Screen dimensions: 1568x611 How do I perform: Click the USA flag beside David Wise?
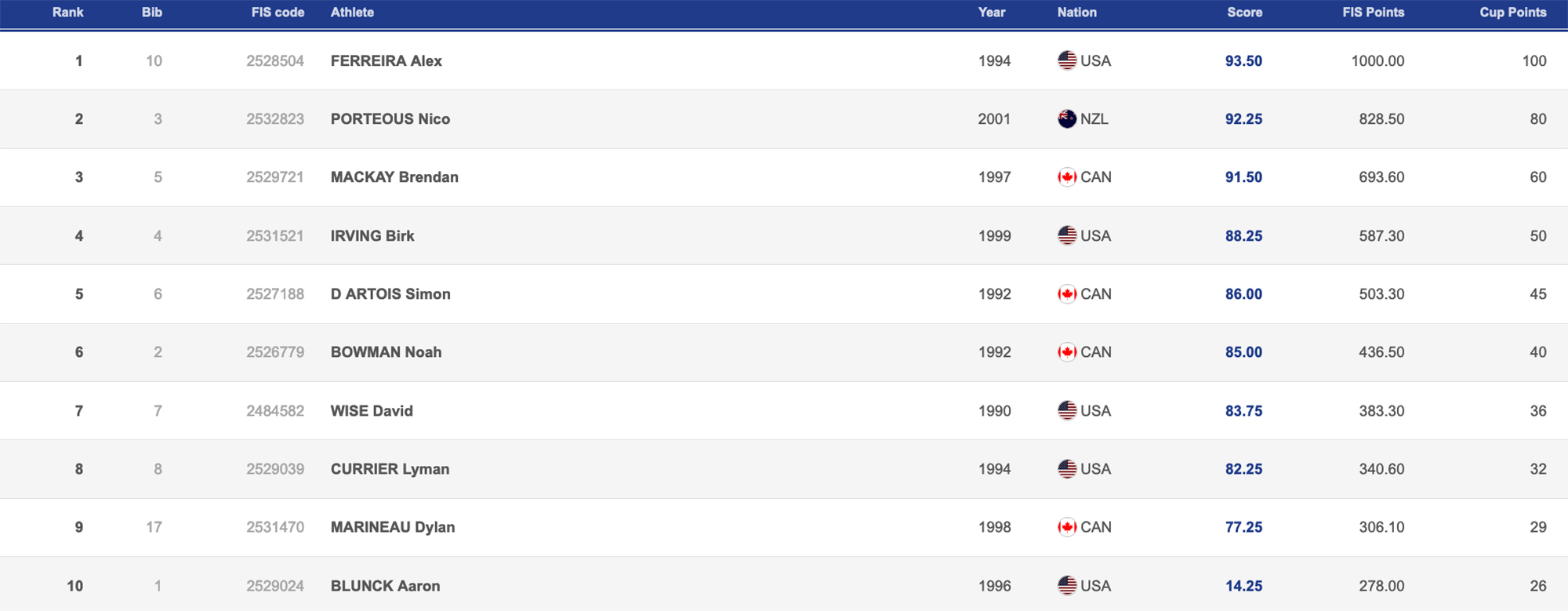pyautogui.click(x=1067, y=410)
